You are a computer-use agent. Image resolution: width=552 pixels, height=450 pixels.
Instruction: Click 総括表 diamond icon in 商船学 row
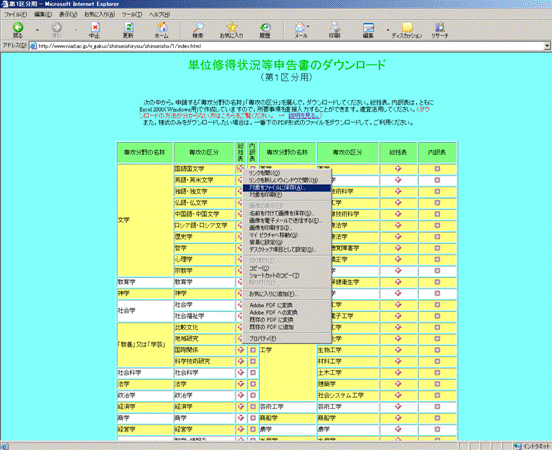[x=398, y=418]
